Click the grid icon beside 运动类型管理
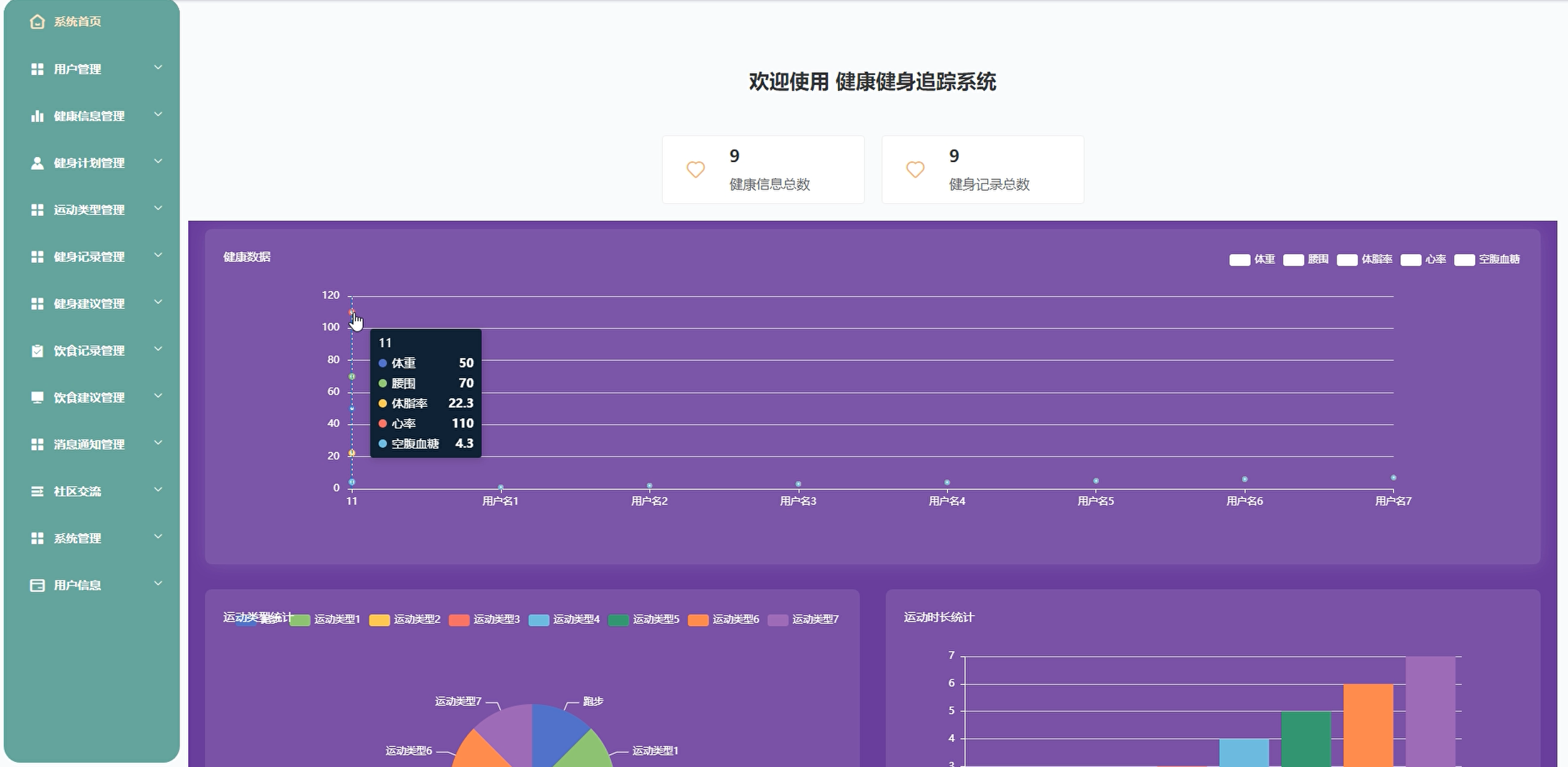Viewport: 1568px width, 767px height. click(x=37, y=210)
